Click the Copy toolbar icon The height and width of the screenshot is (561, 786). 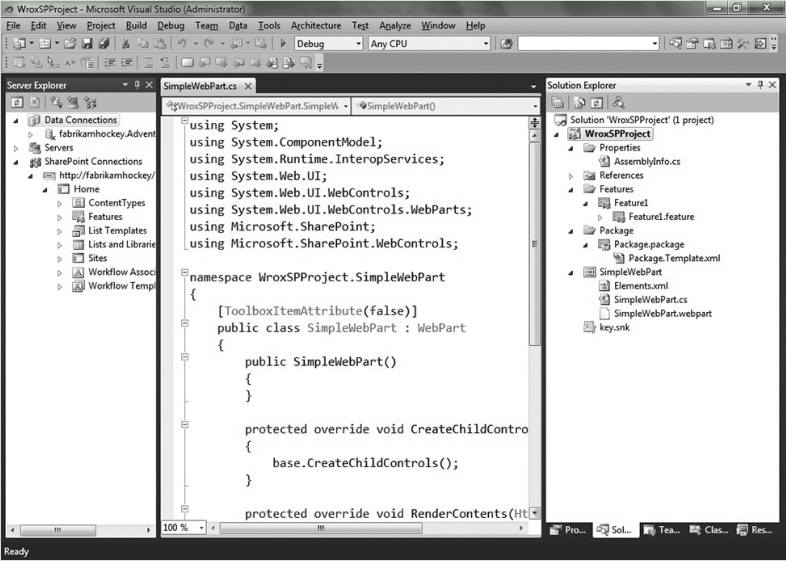pos(143,44)
